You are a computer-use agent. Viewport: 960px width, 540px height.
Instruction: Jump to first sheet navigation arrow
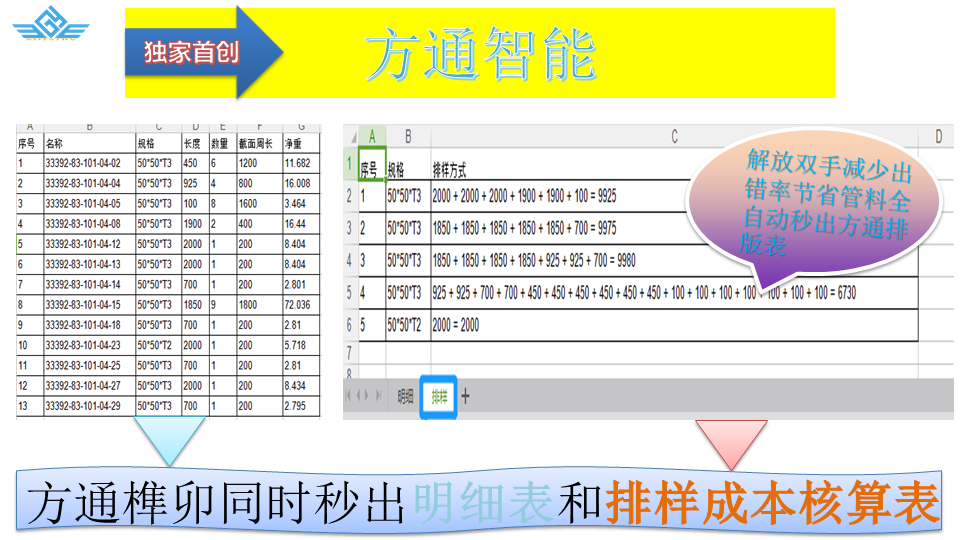pos(349,396)
